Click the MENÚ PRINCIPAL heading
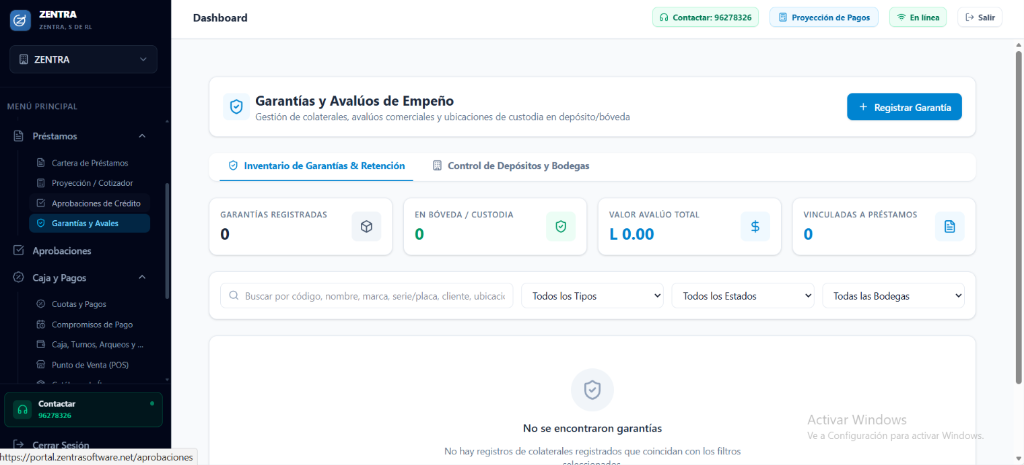Viewport: 1024px width, 465px height. point(42,106)
